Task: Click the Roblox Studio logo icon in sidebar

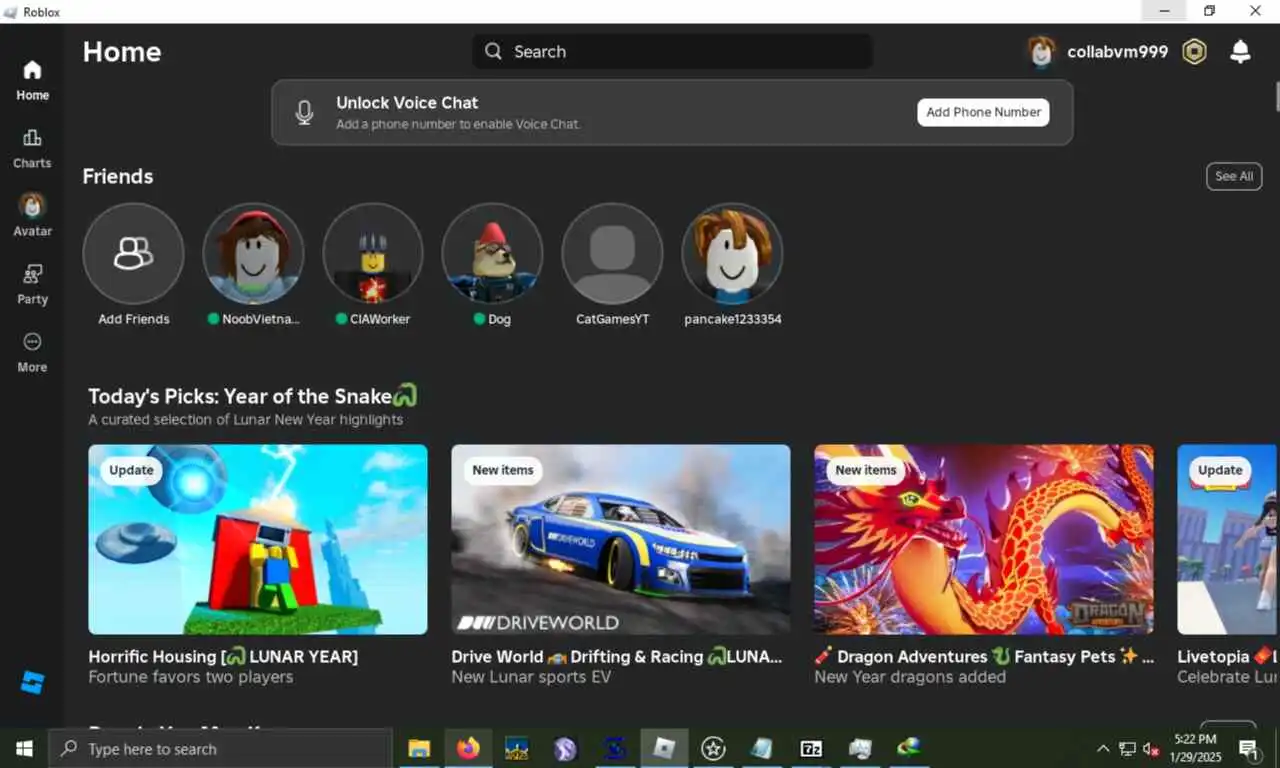Action: 32,682
